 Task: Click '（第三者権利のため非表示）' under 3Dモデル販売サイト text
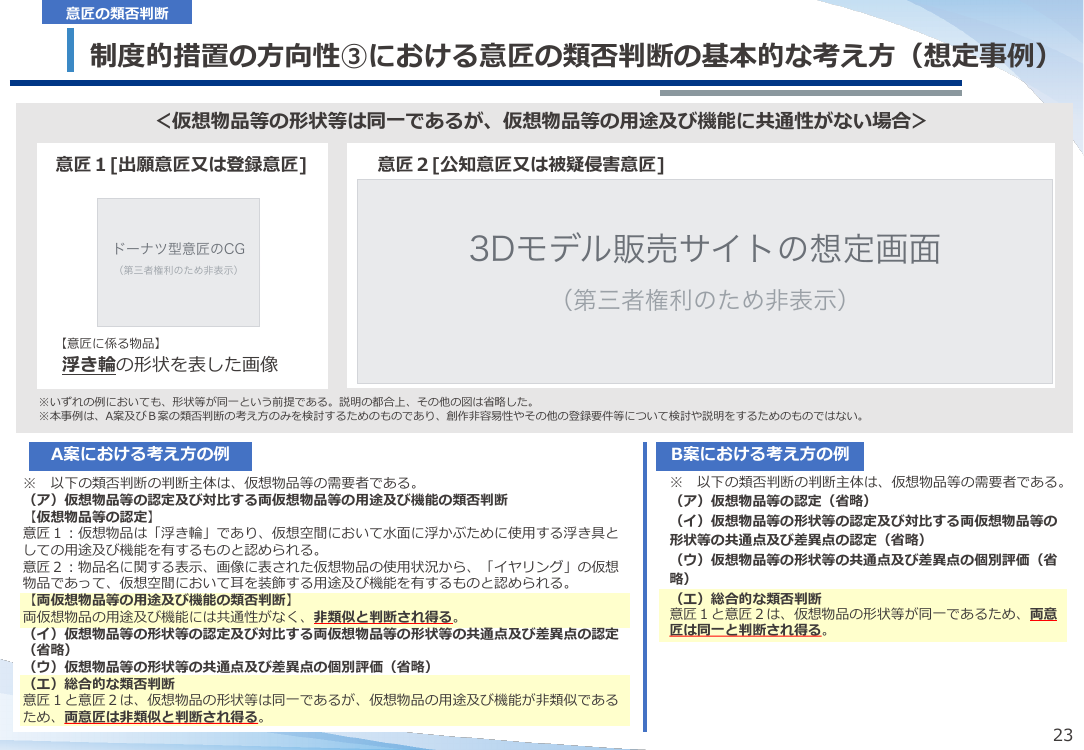click(x=704, y=300)
